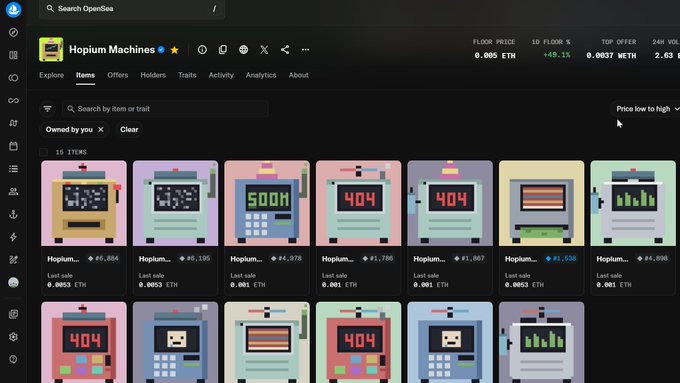680x383 pixels.
Task: Focus the Search by item or trait field
Action: [x=165, y=109]
